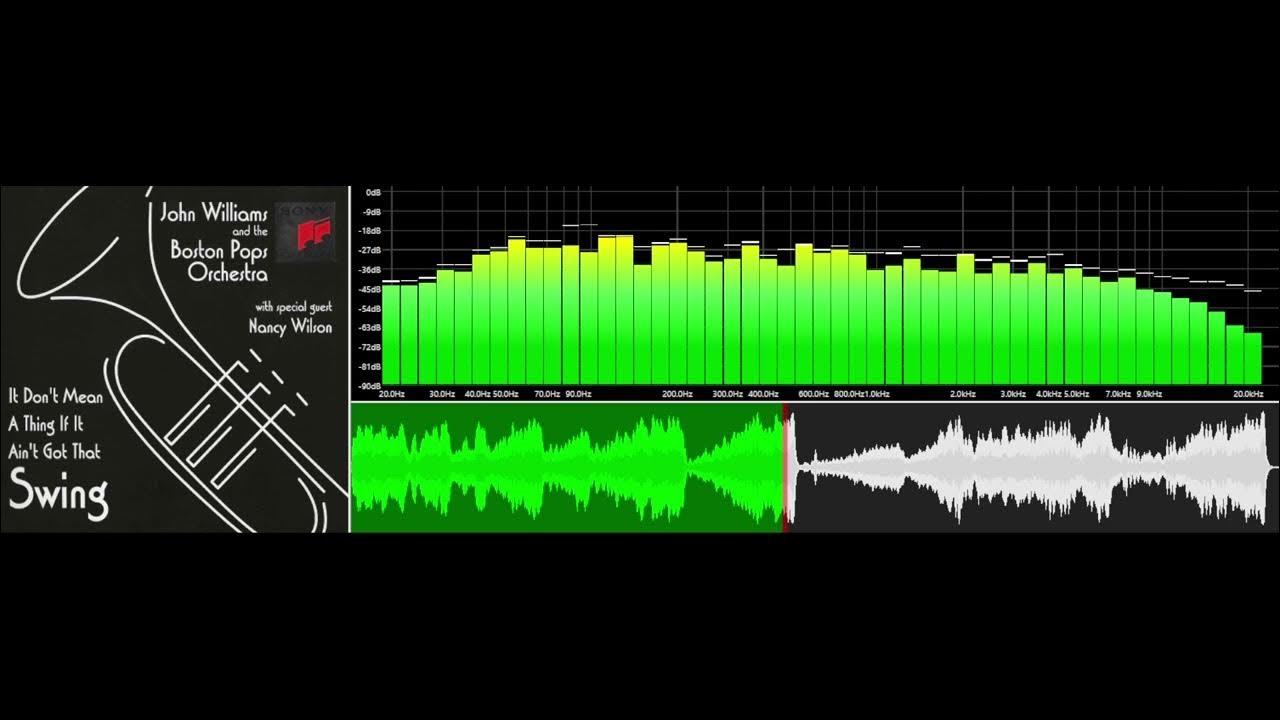The image size is (1280, 720).
Task: Click the '90.0Hz' frequency label
Action: click(x=578, y=395)
